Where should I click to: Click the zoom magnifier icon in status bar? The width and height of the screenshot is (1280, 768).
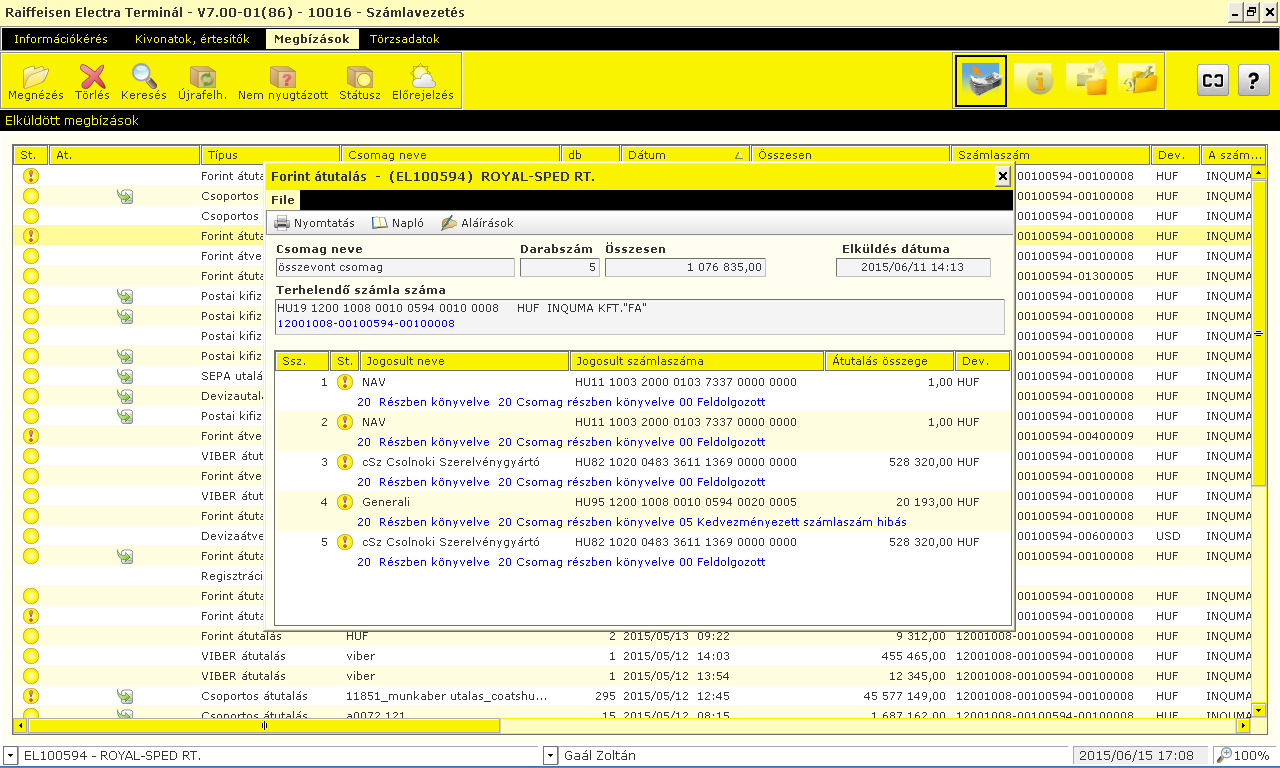pyautogui.click(x=1224, y=755)
